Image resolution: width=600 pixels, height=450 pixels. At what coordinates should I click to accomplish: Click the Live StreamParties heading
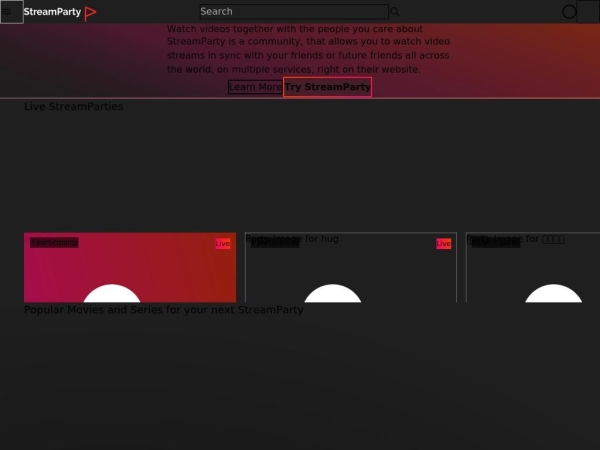pos(74,106)
